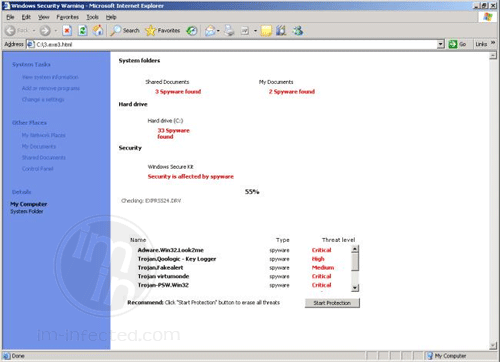The height and width of the screenshot is (362, 500).
Task: Expand the Address bar dropdown arrow
Action: [x=441, y=44]
